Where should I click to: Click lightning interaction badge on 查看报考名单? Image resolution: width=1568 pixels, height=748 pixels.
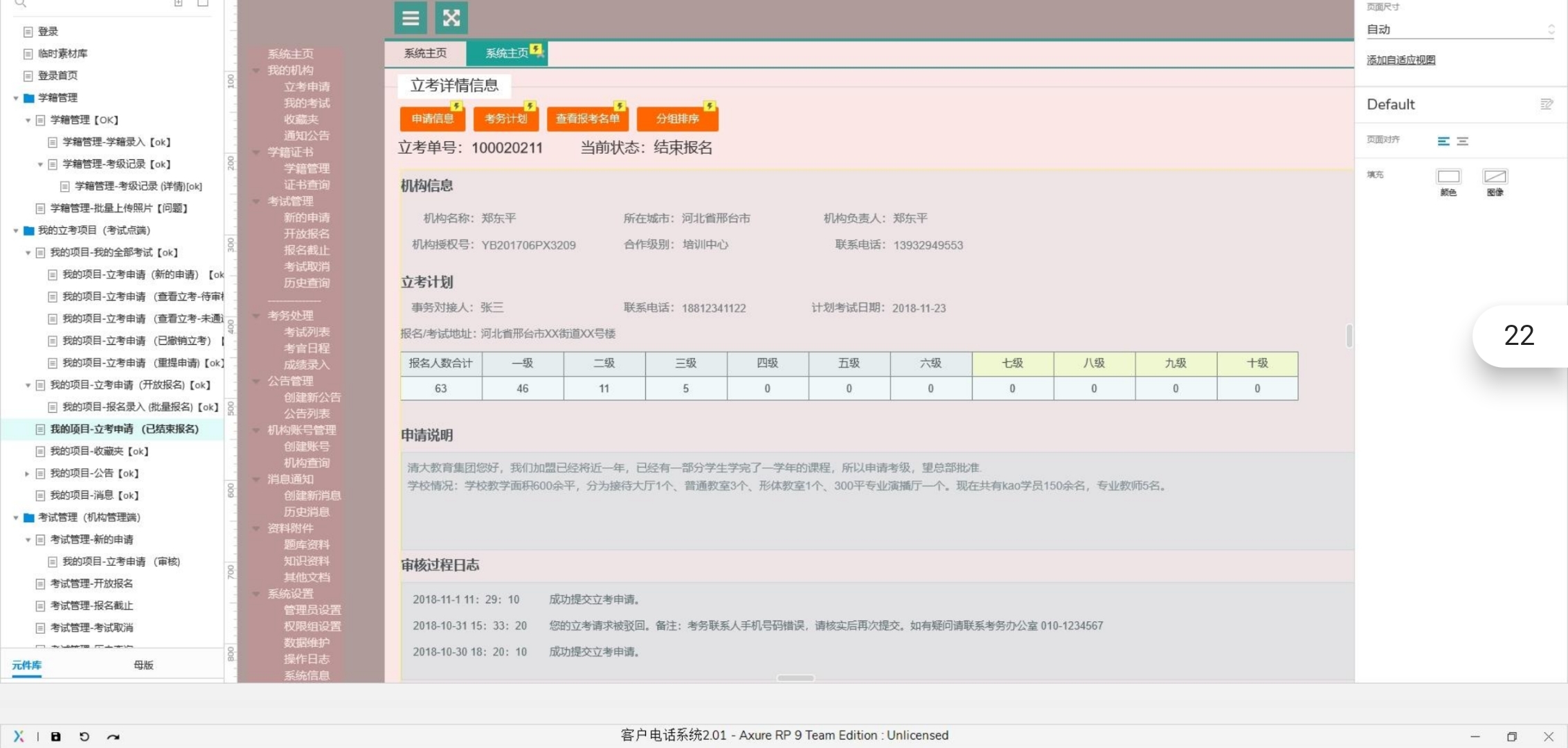tap(620, 106)
